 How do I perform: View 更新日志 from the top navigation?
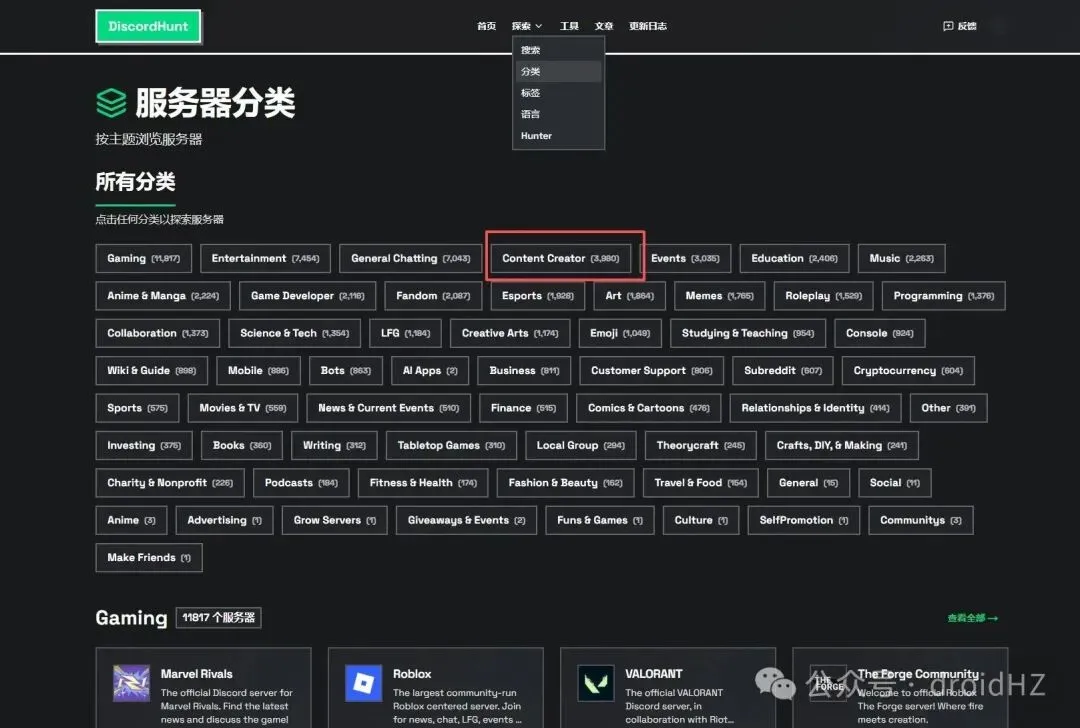648,26
